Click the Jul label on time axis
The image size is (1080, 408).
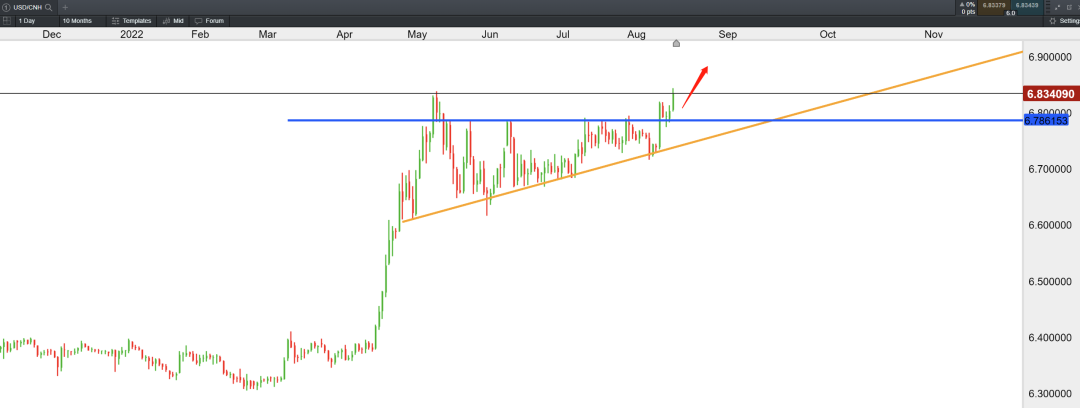[x=563, y=34]
